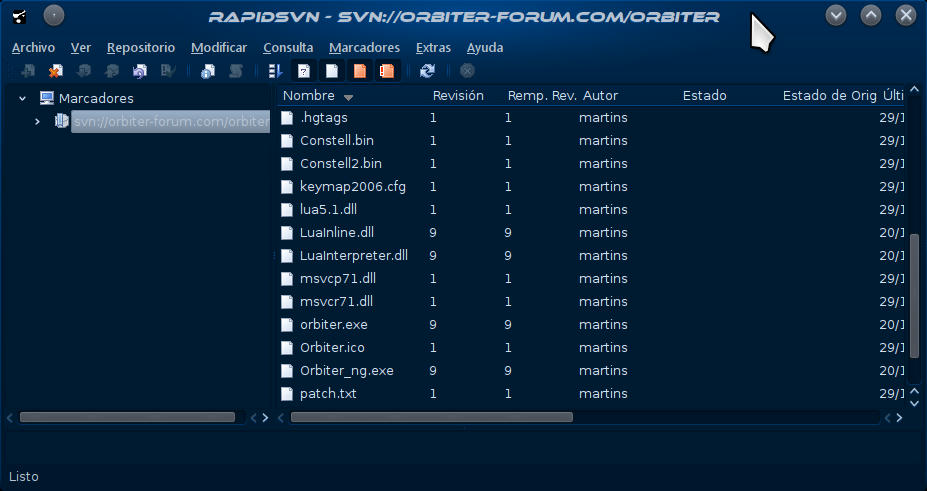
Task: Sort by the Nombre column header
Action: [309, 96]
